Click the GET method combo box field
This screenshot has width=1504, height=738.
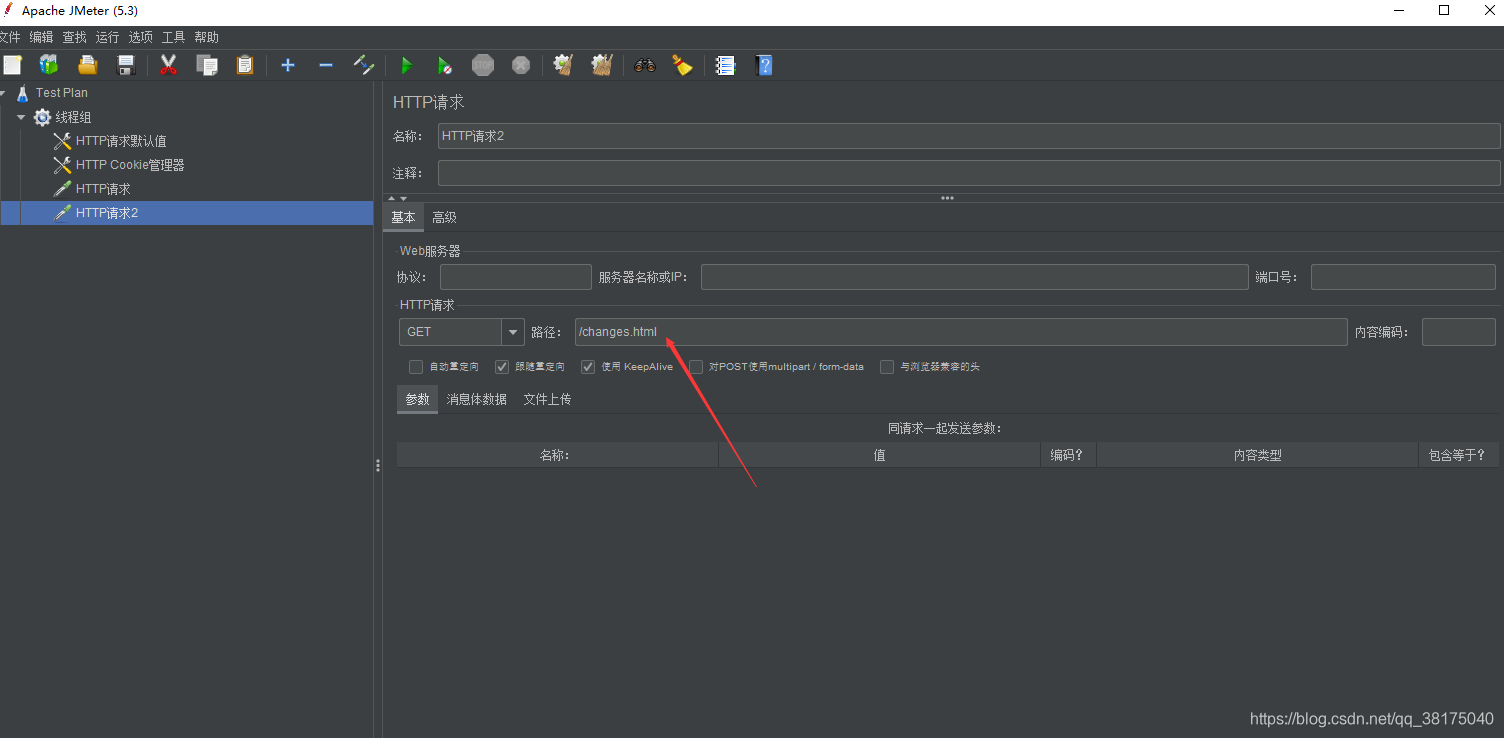[450, 332]
